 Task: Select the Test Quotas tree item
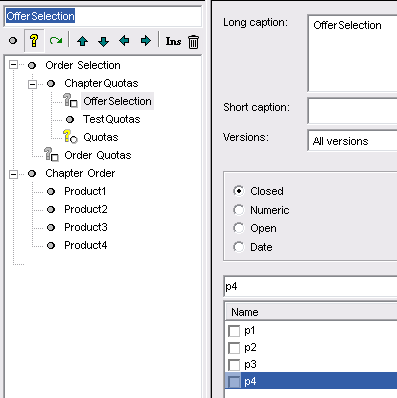[x=112, y=119]
